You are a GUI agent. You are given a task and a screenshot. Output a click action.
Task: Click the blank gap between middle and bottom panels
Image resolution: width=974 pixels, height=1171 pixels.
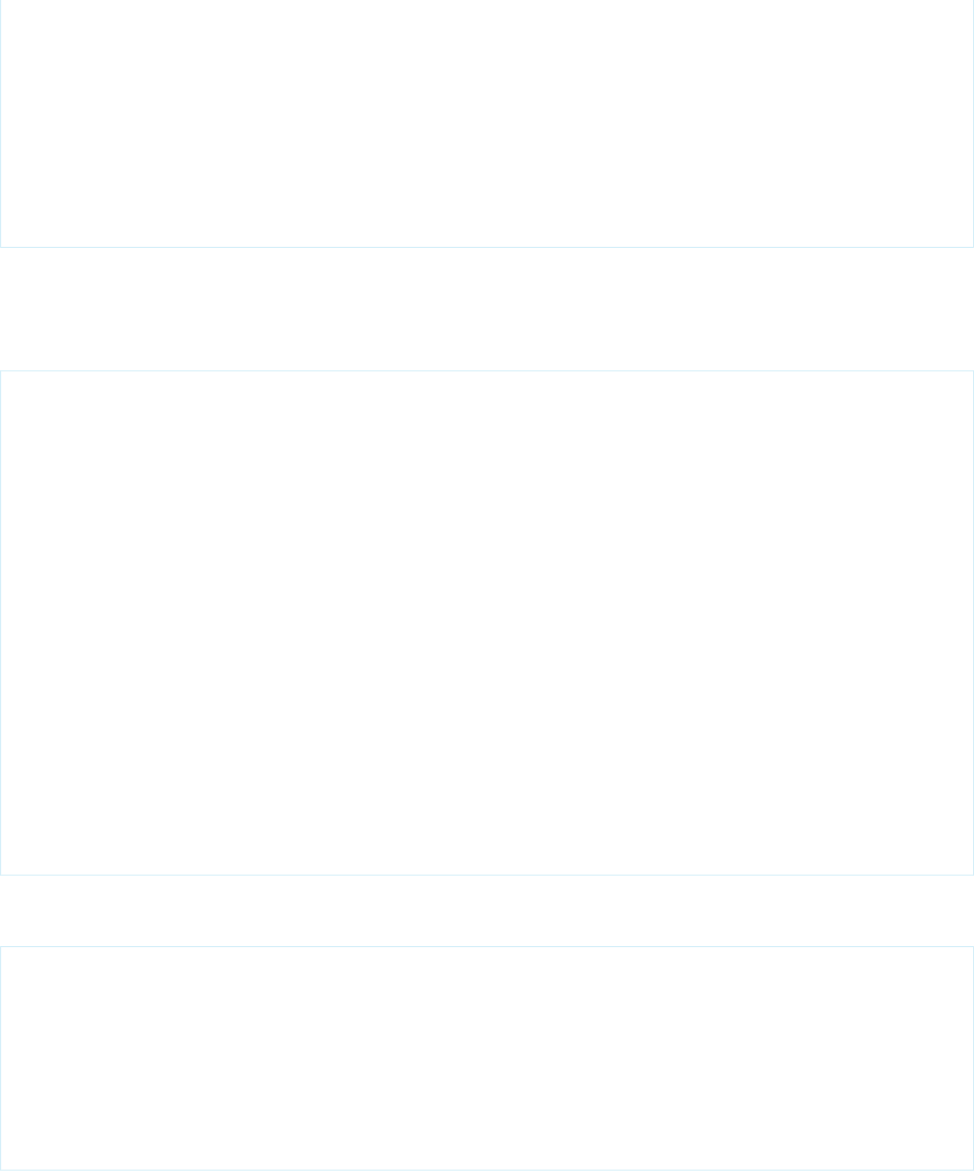(487, 910)
